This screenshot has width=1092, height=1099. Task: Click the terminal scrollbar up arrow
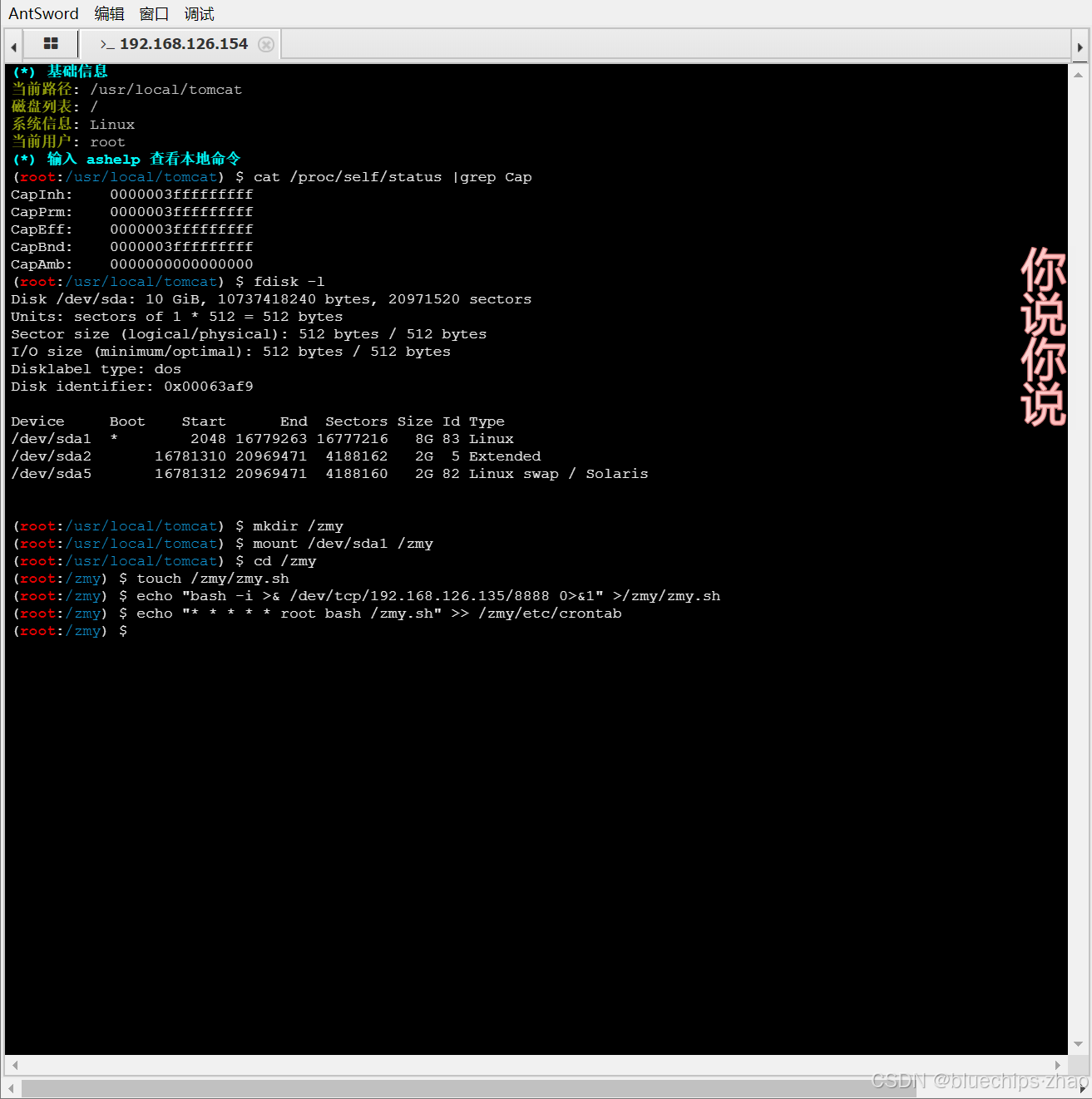tap(1078, 75)
